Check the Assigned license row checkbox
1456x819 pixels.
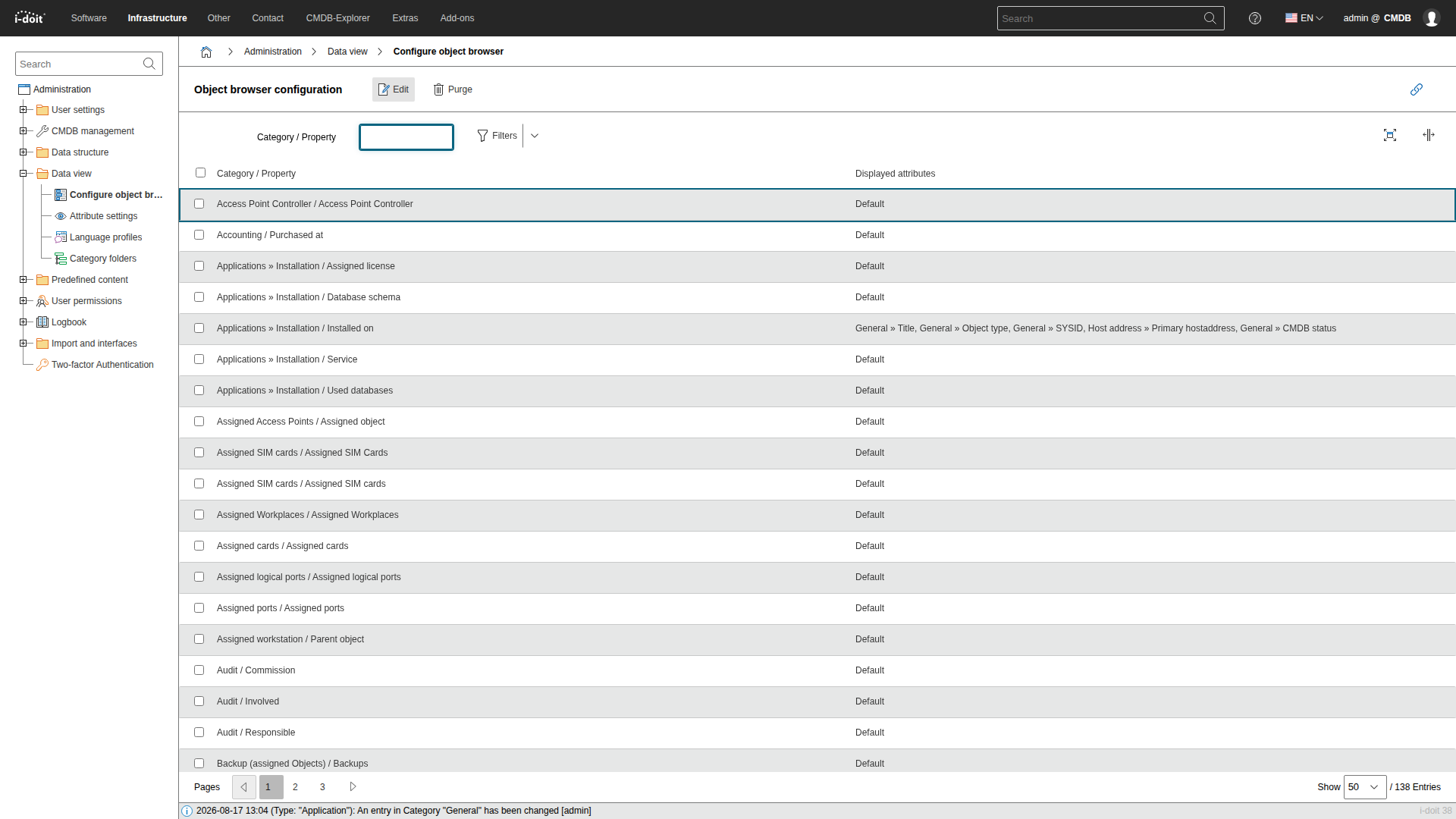click(x=199, y=266)
